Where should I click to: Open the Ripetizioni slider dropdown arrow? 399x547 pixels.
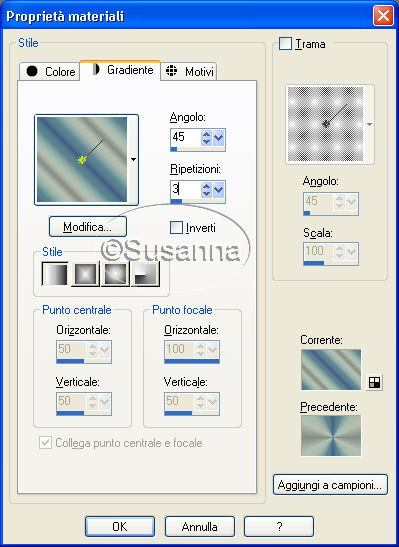219,190
